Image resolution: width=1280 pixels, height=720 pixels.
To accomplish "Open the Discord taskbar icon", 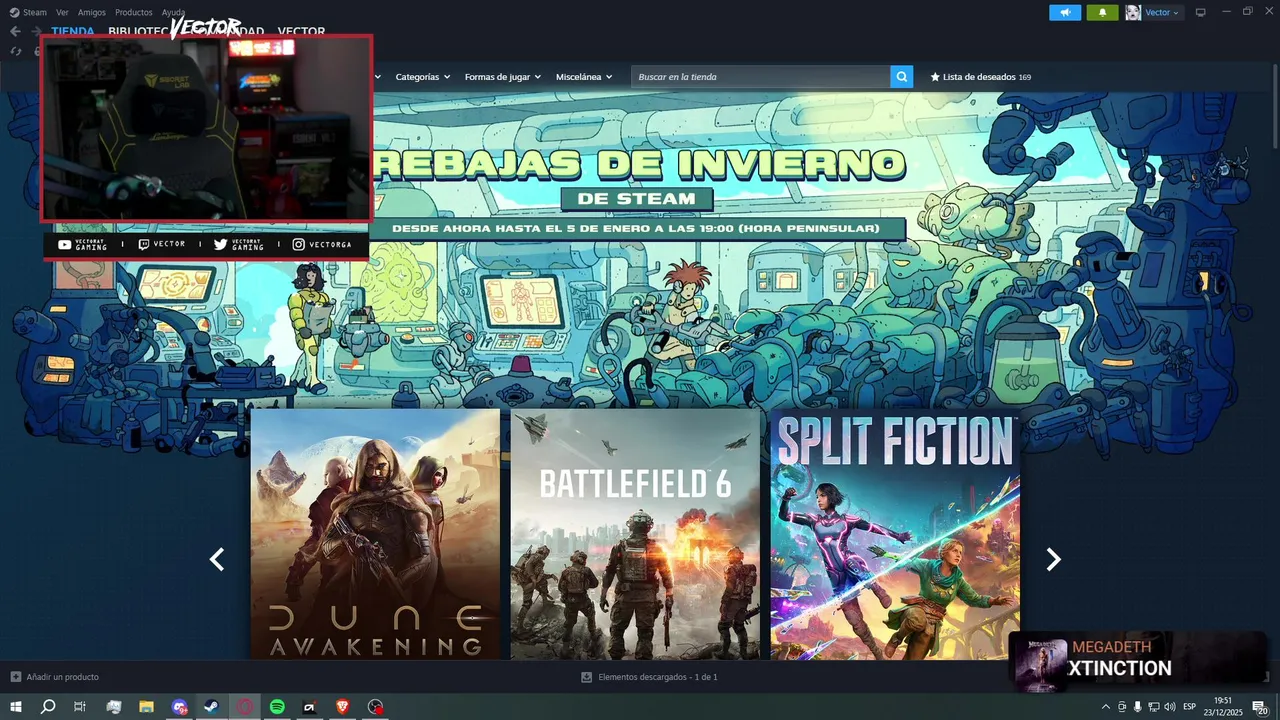I will pyautogui.click(x=179, y=707).
